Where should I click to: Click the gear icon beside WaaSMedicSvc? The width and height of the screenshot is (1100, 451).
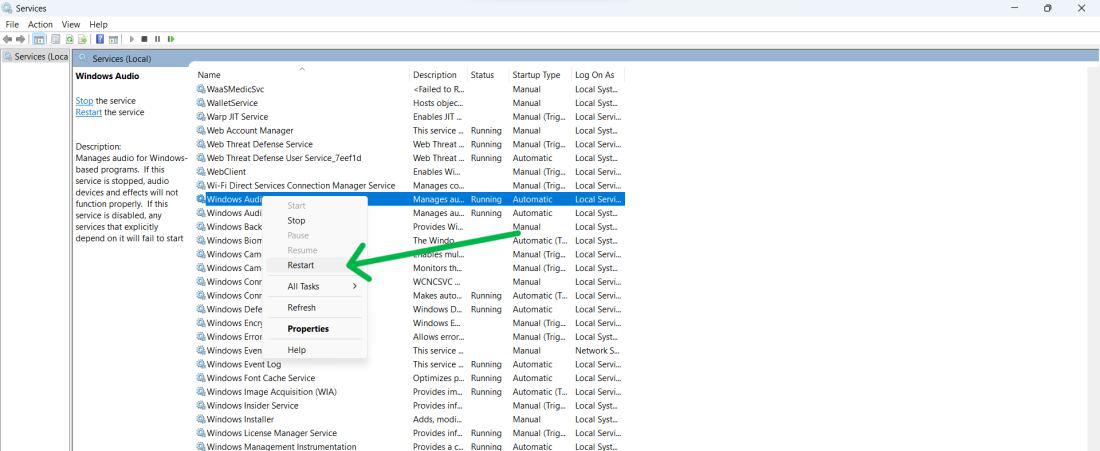point(201,89)
